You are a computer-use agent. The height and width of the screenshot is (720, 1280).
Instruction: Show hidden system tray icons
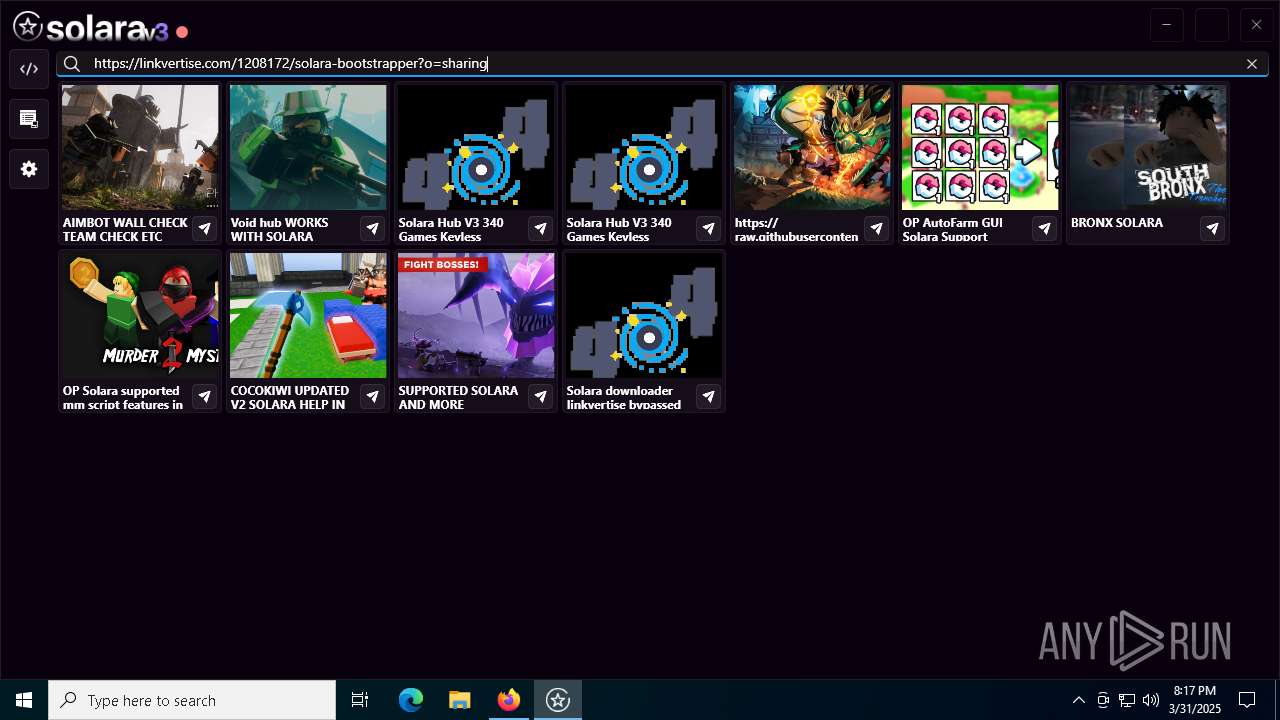[x=1078, y=700]
